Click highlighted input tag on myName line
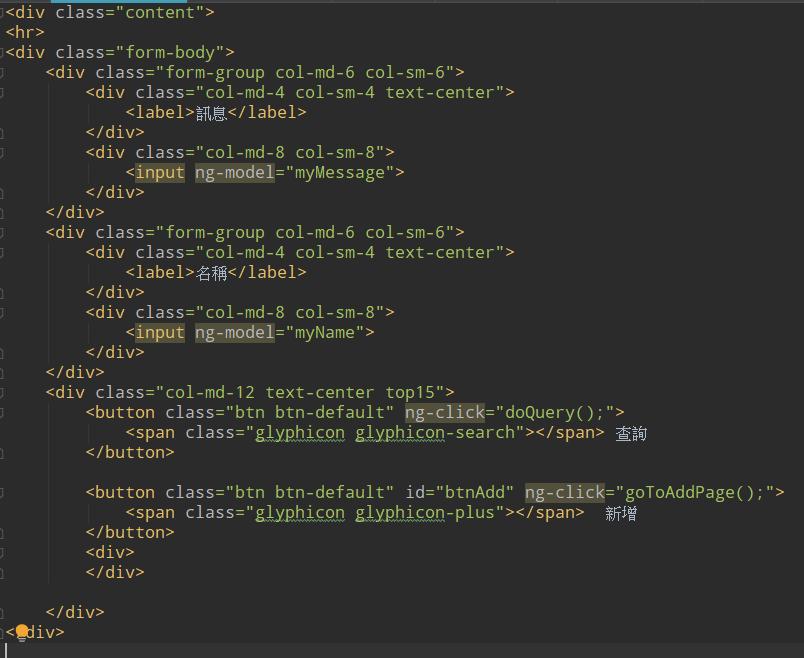This screenshot has width=804, height=658. coord(159,333)
